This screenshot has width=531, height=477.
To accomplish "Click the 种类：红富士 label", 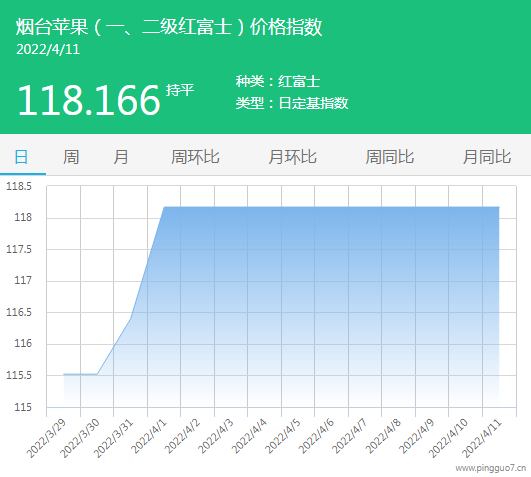I will click(278, 81).
